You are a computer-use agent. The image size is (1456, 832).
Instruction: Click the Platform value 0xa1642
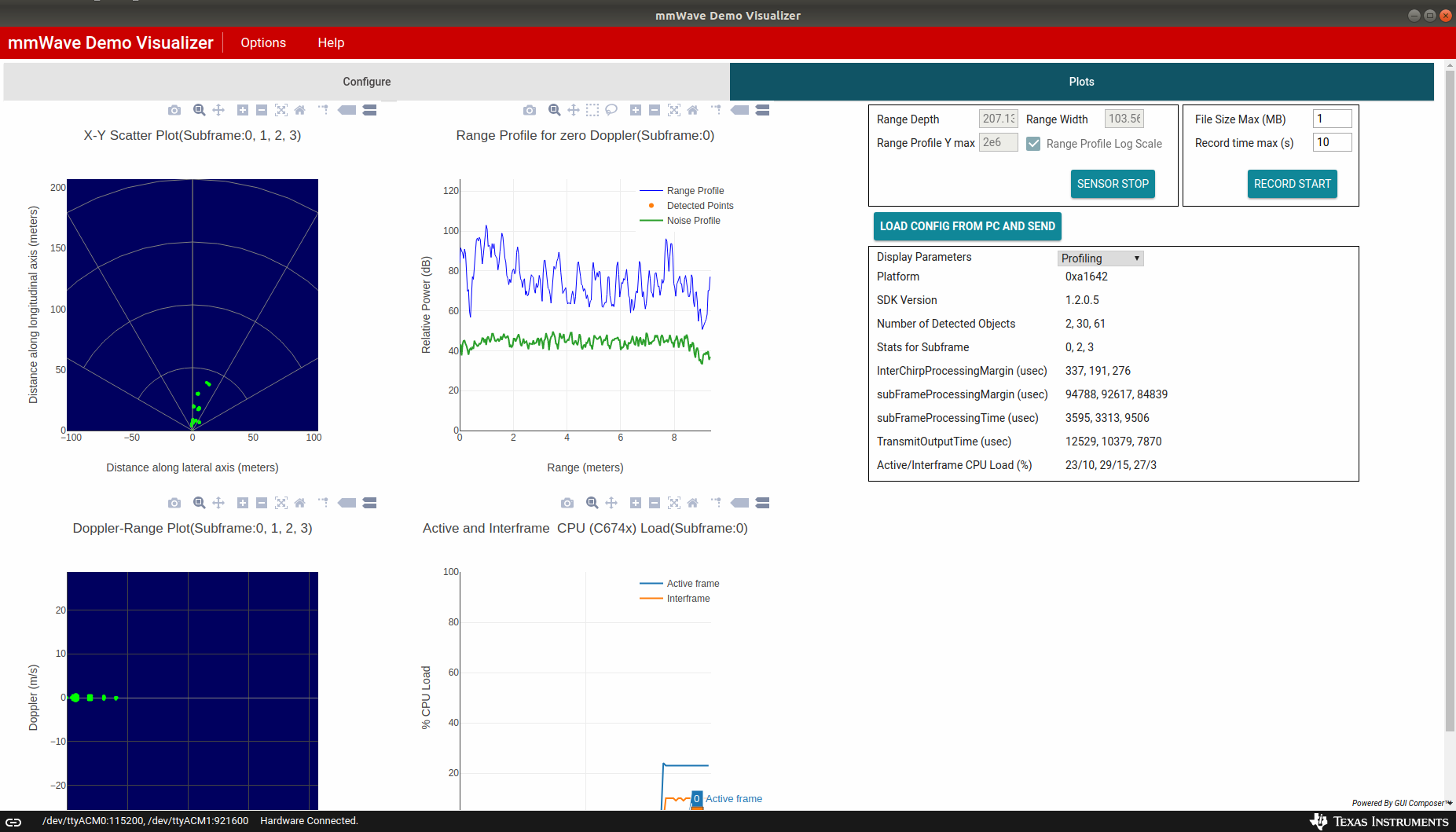(1086, 277)
